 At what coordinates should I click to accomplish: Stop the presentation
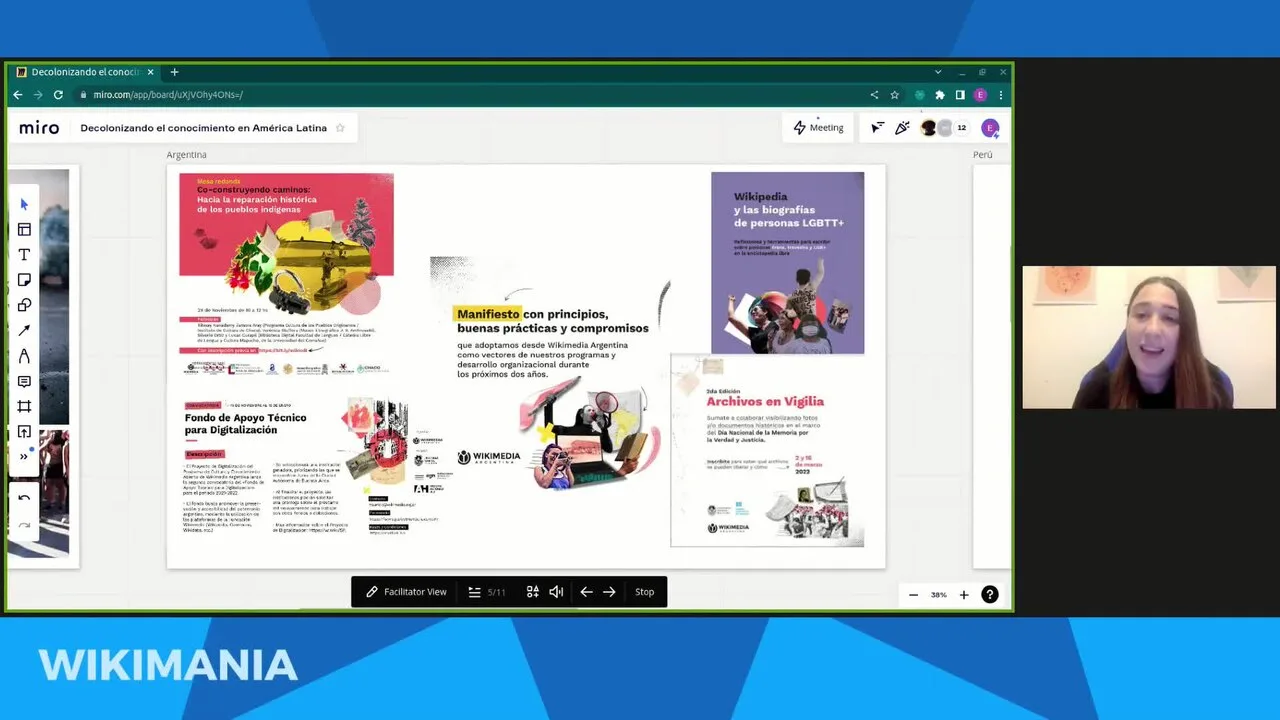tap(645, 592)
